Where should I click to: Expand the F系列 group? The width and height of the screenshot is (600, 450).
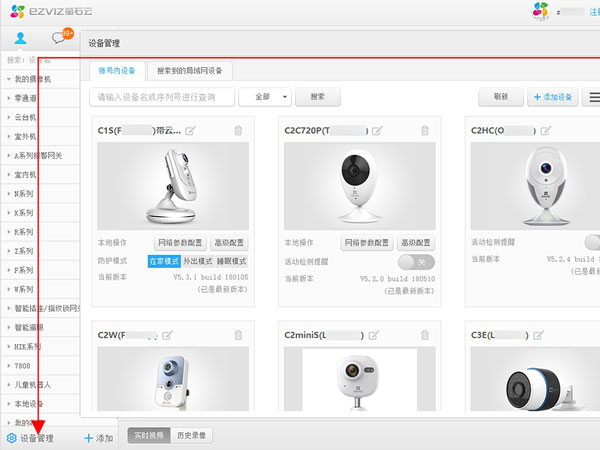pyautogui.click(x=8, y=271)
